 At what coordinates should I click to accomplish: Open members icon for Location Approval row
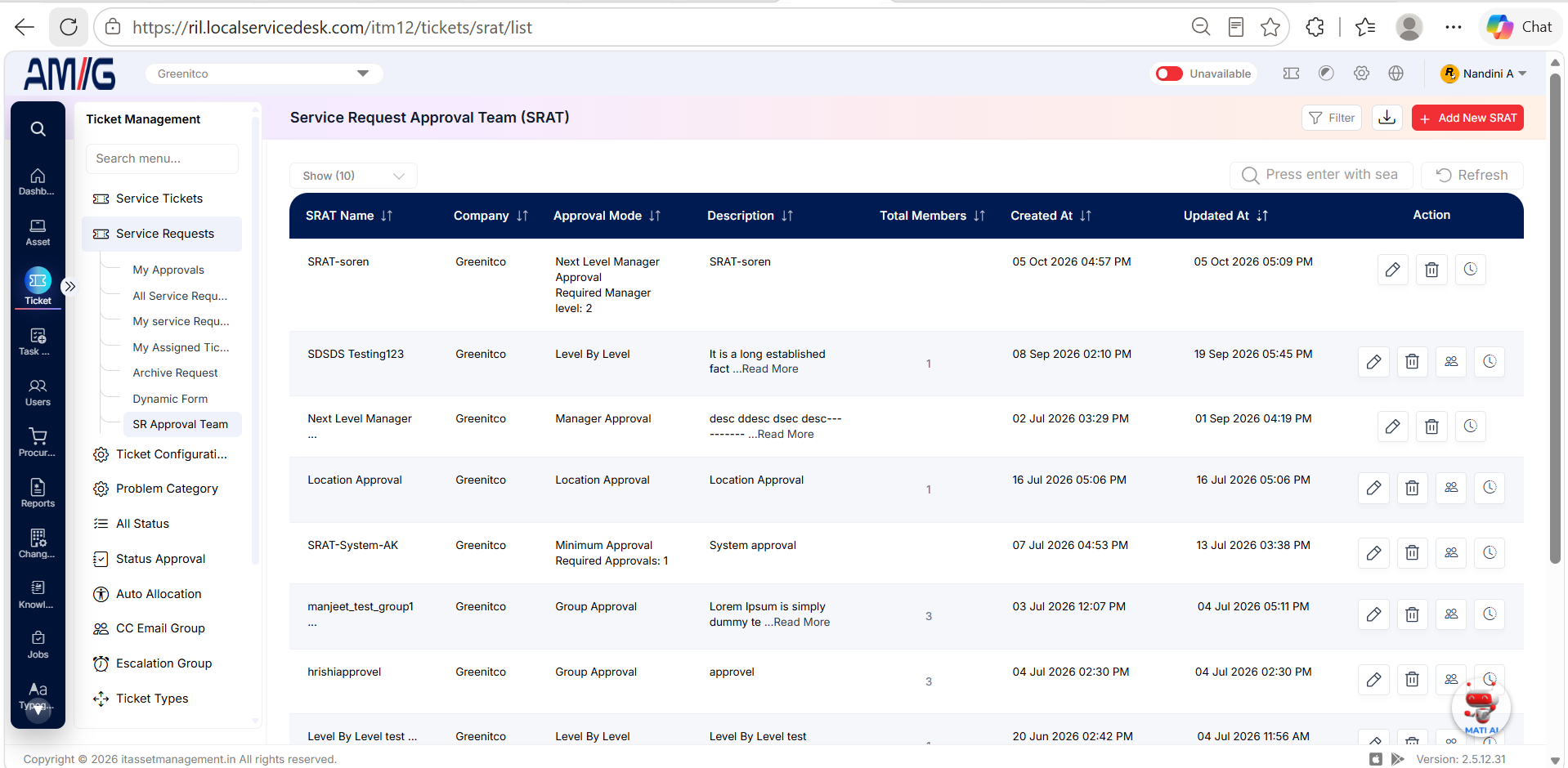coord(1451,488)
